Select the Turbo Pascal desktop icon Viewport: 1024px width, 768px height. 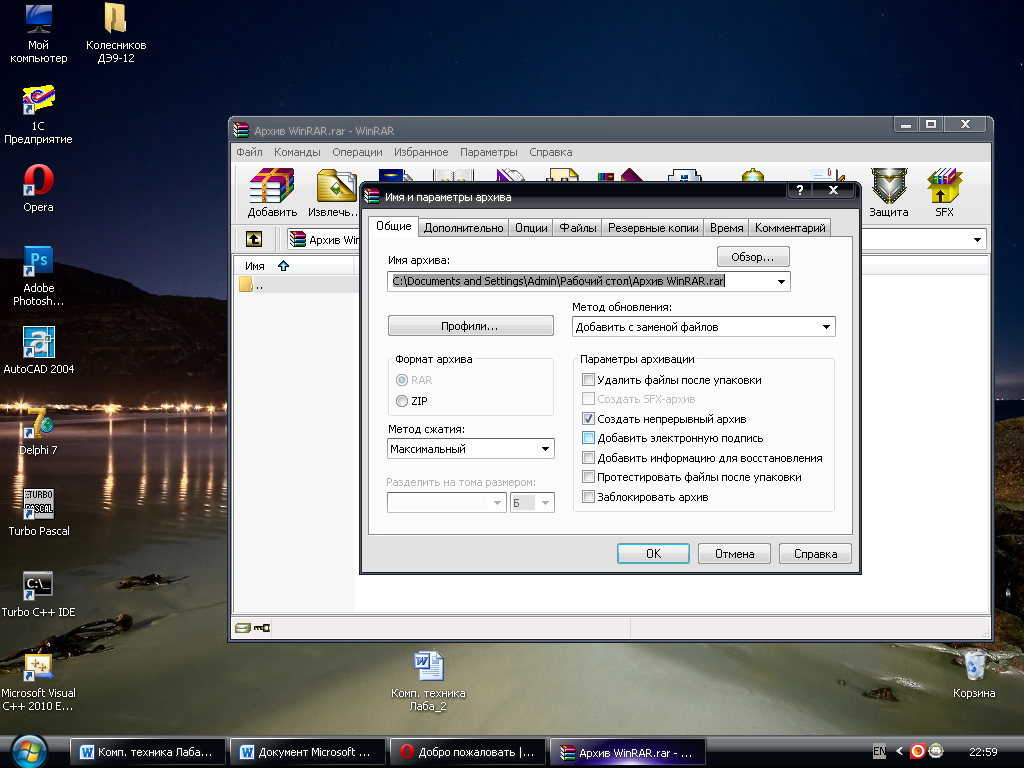(x=39, y=513)
